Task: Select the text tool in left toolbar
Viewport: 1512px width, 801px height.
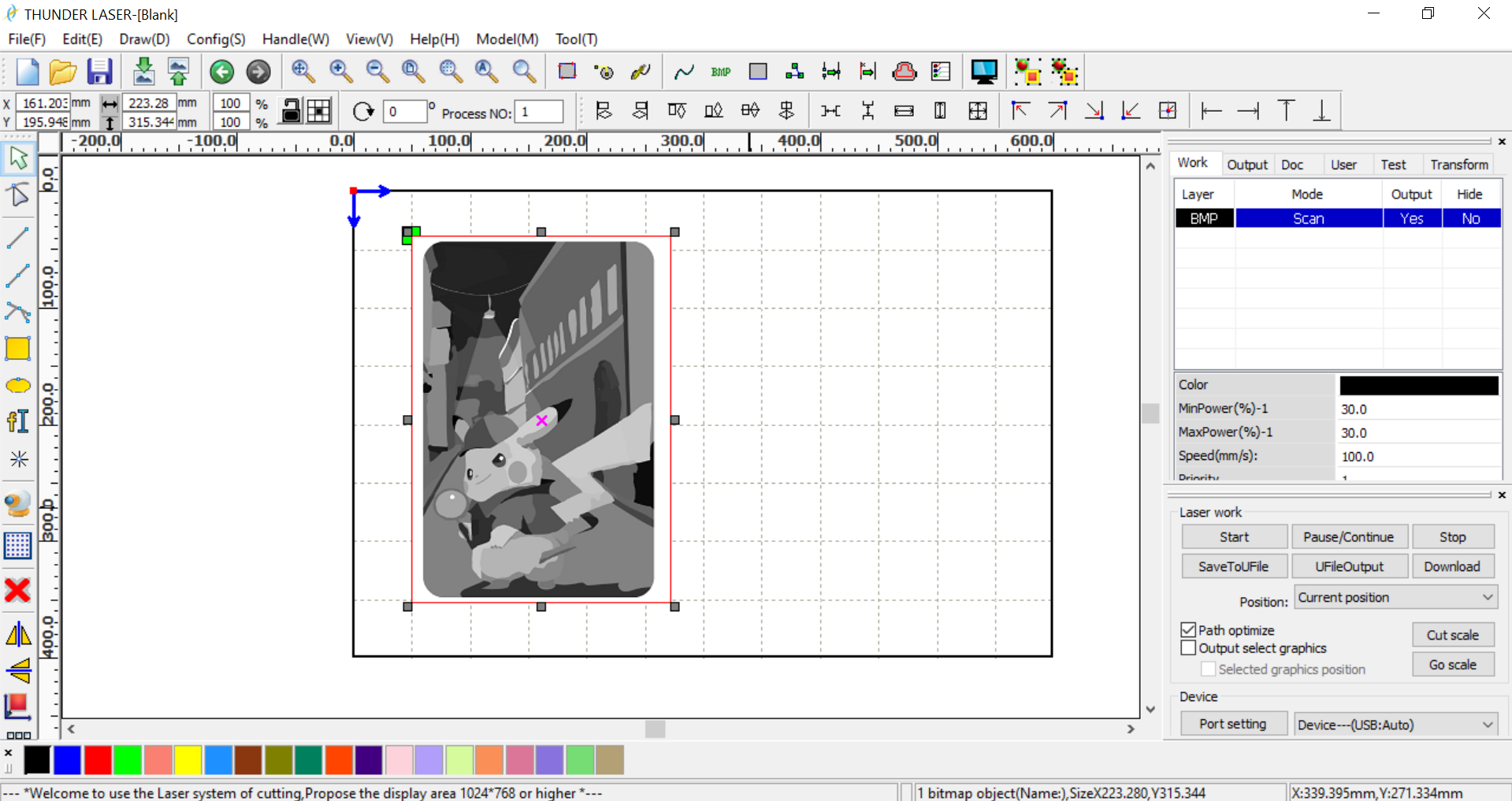Action: (17, 421)
